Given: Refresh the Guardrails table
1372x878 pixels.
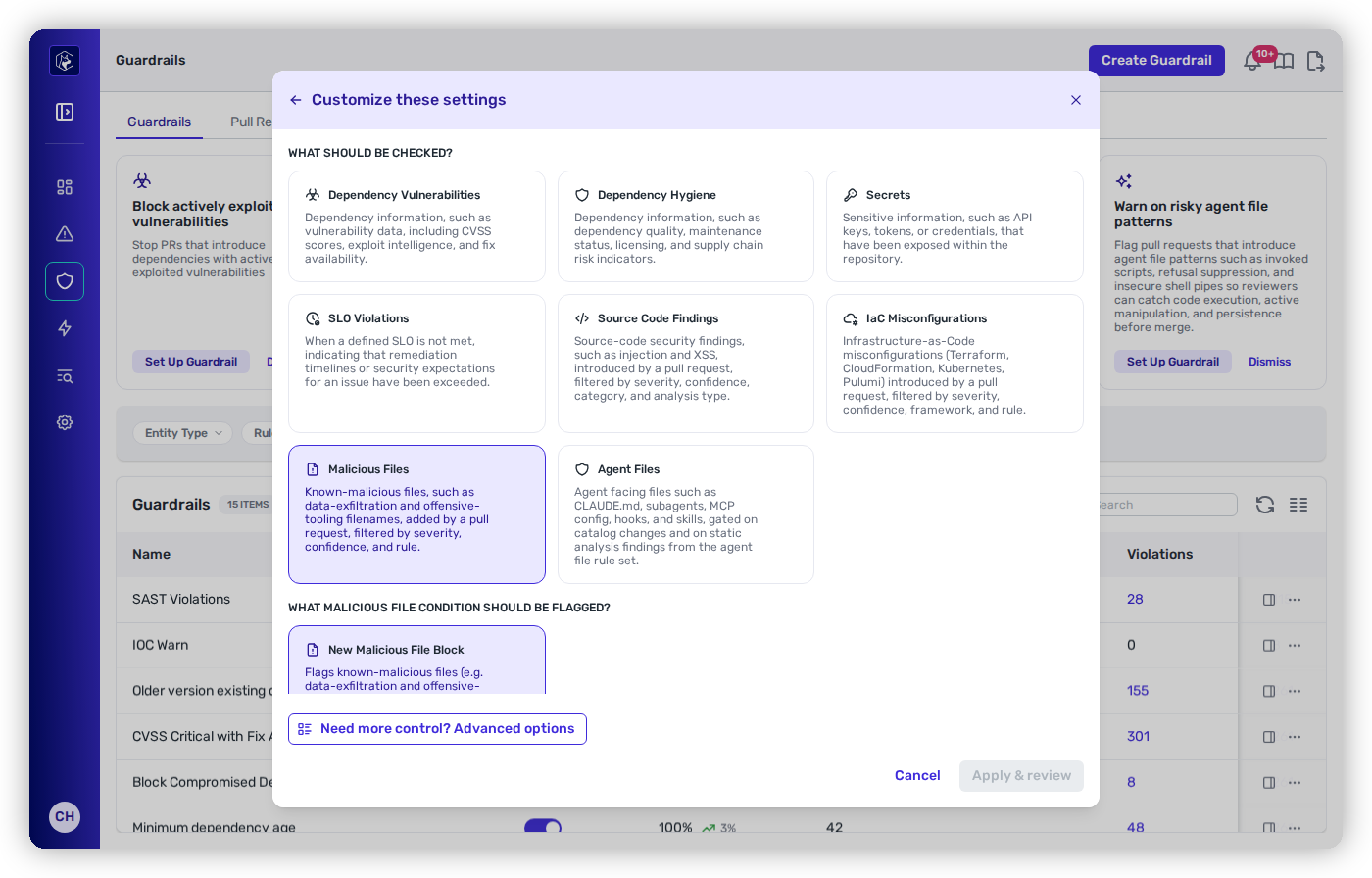Looking at the screenshot, I should click(1265, 505).
